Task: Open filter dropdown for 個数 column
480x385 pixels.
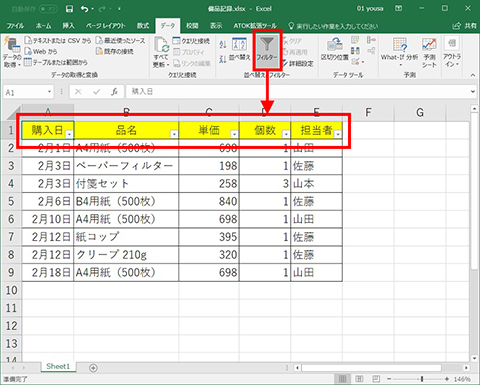Action: point(286,134)
